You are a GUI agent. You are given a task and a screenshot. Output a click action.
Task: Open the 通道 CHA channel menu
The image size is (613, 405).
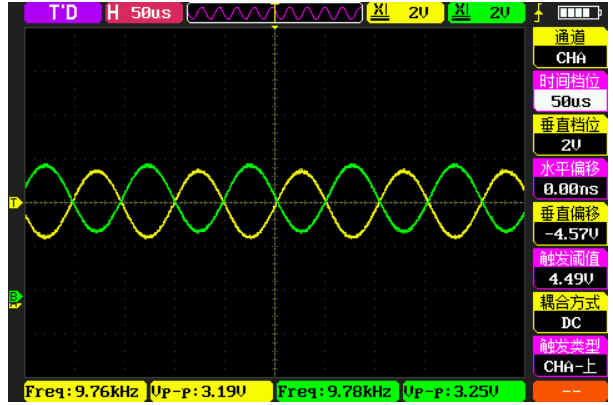point(570,48)
